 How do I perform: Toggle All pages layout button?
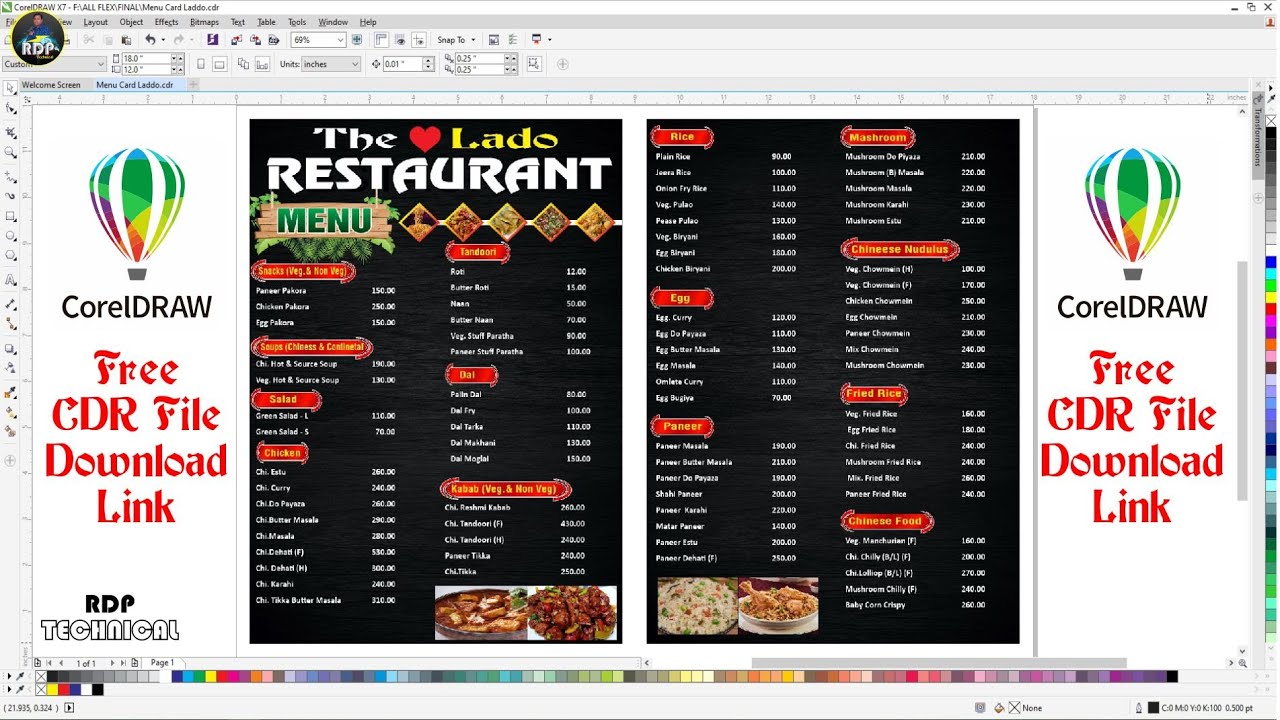[x=244, y=64]
